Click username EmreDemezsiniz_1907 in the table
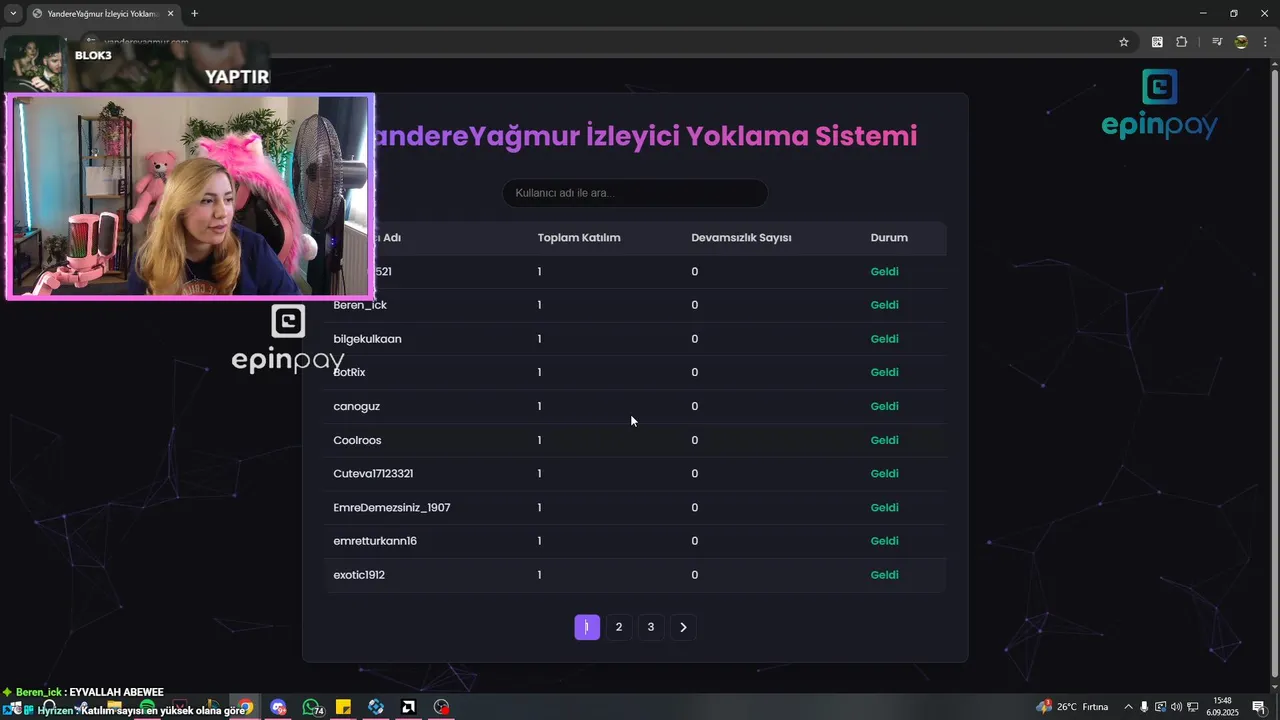The width and height of the screenshot is (1280, 720). (x=392, y=508)
